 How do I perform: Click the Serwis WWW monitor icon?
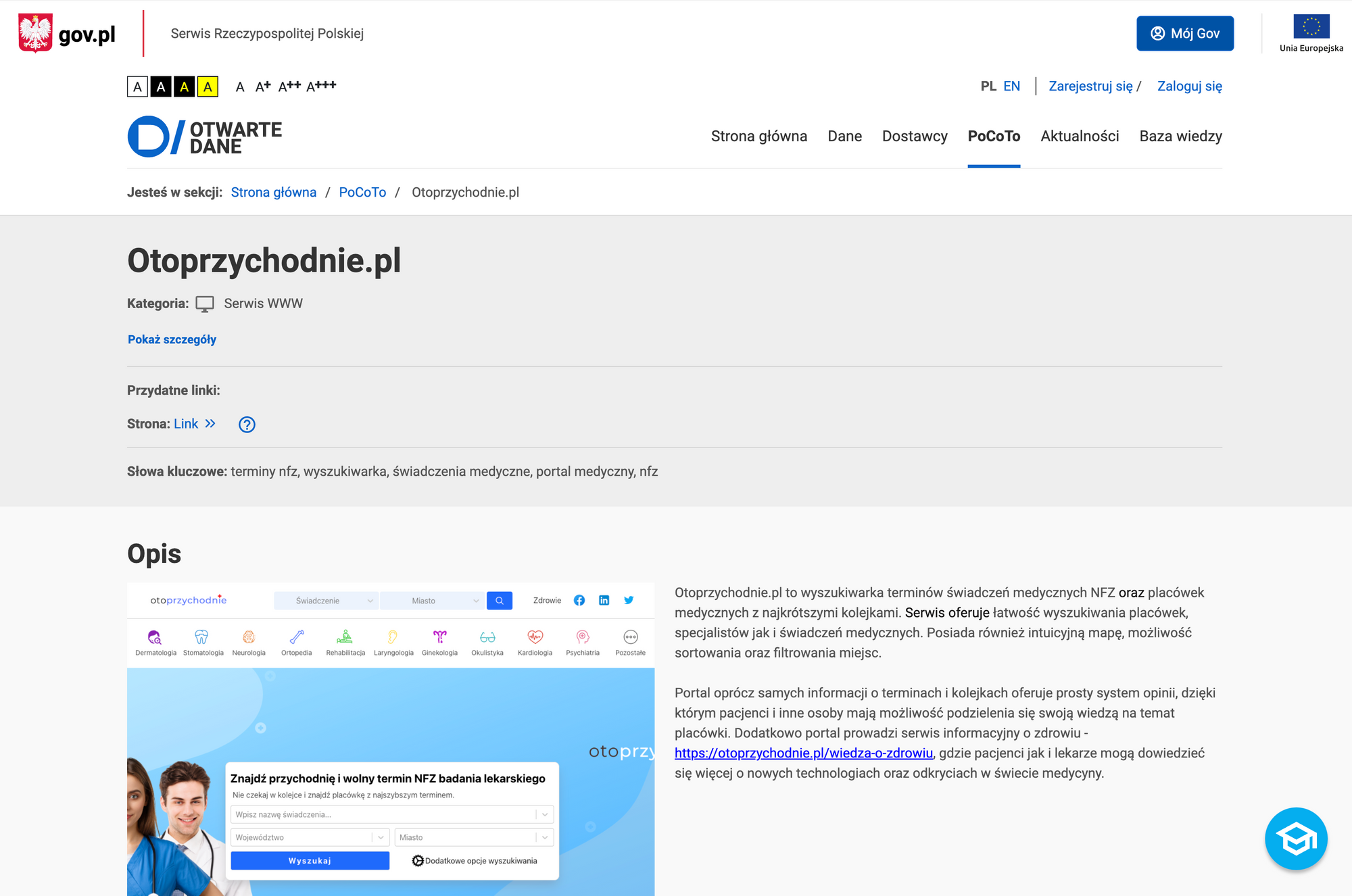pos(205,304)
